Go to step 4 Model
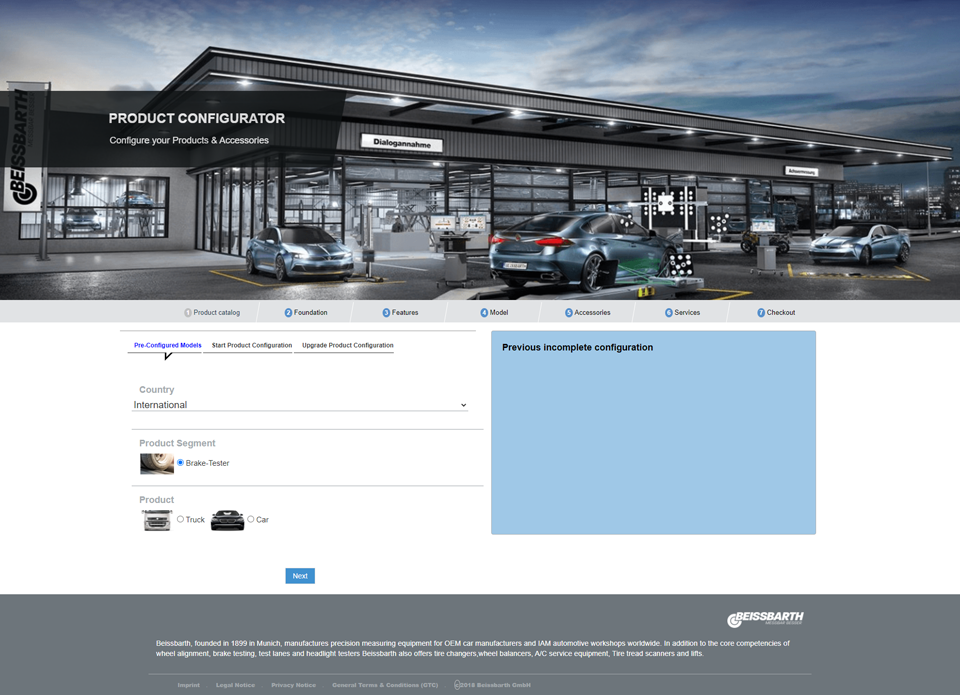The height and width of the screenshot is (695, 960). click(x=494, y=312)
